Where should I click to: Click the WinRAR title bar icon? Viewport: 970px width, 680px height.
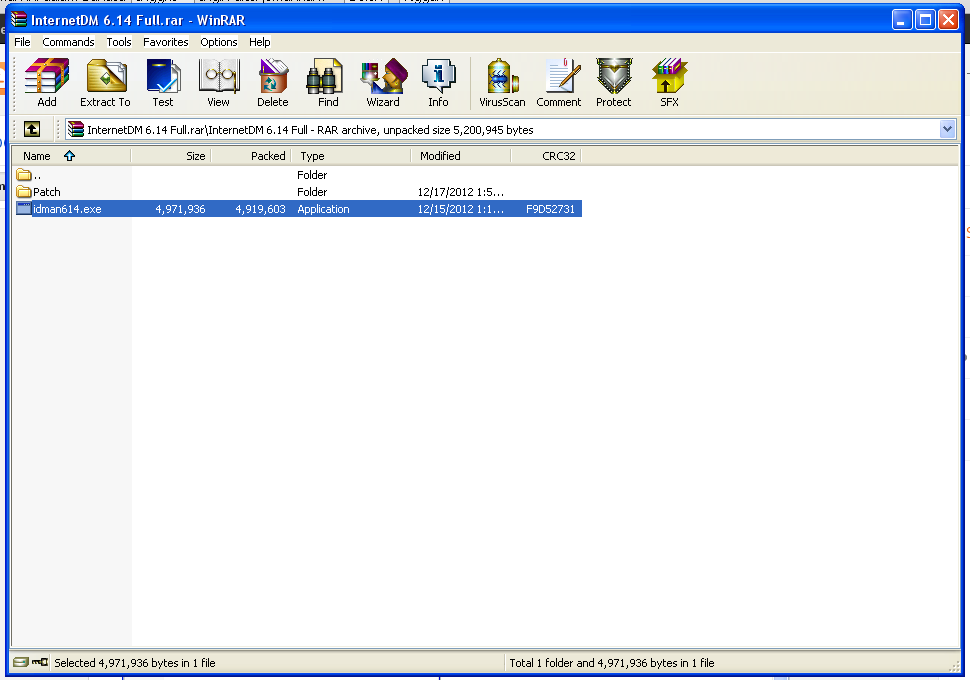[19, 20]
